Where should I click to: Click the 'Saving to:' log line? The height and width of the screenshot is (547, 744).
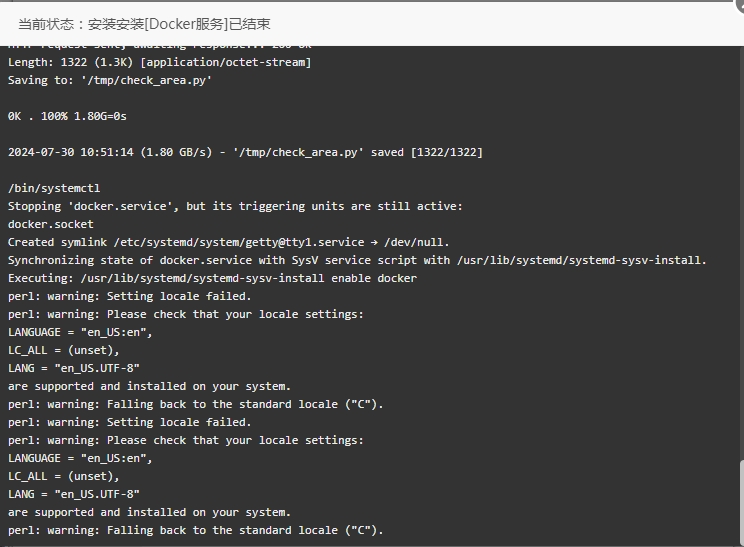click(x=110, y=80)
